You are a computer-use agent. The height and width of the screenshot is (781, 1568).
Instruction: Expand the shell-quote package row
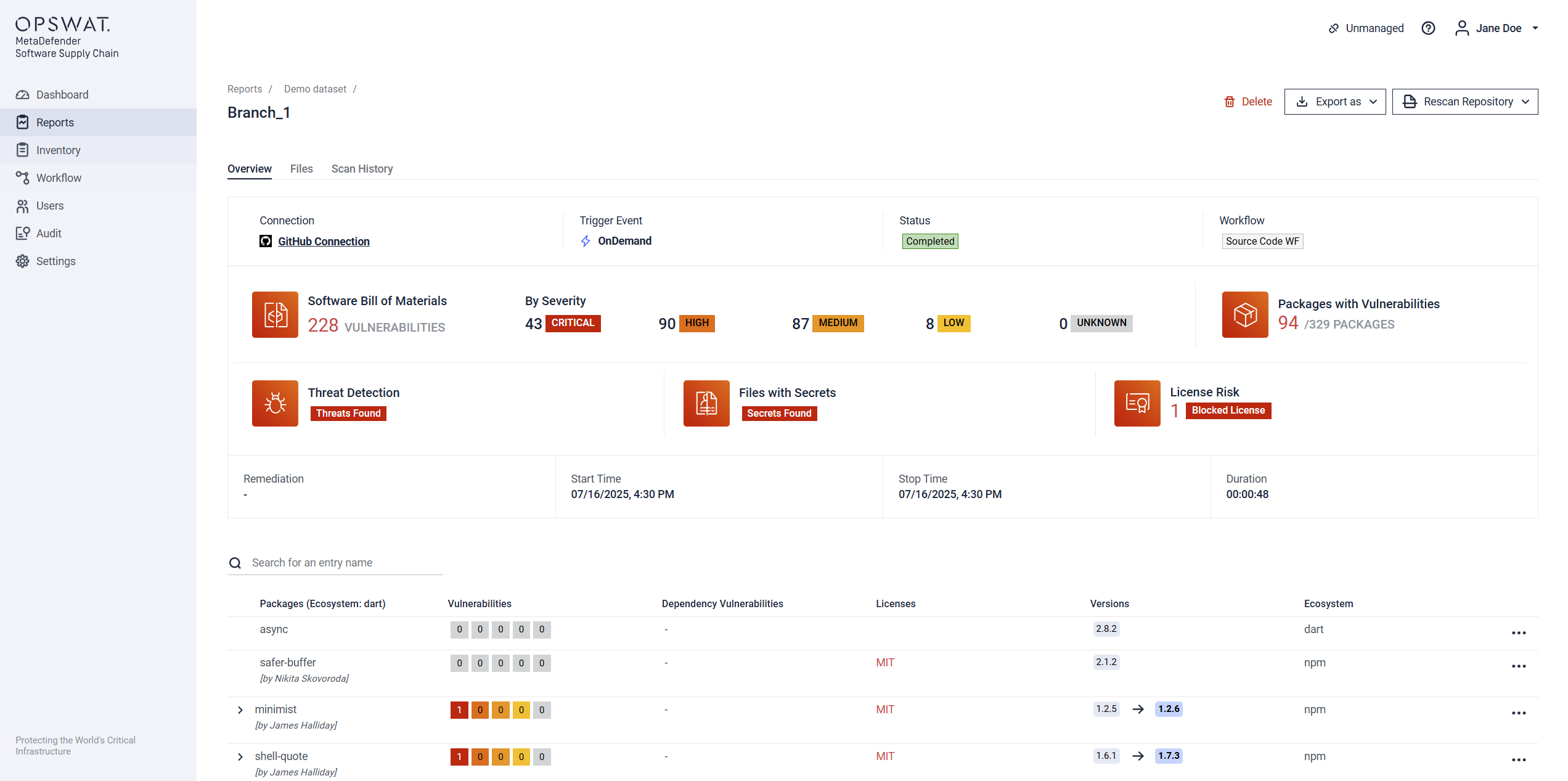240,757
